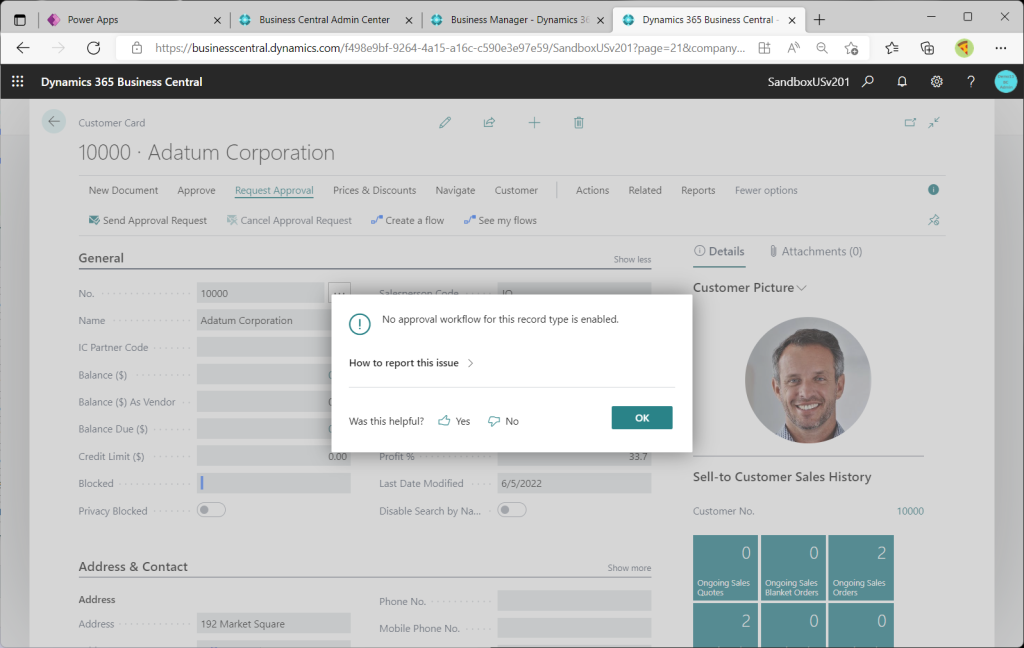Open the New Document menu

point(123,190)
